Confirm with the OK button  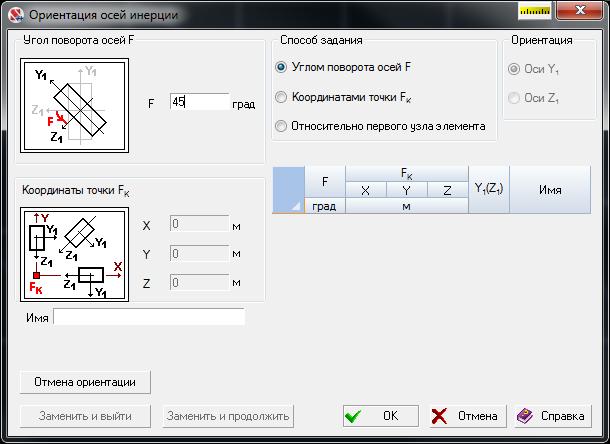381,416
